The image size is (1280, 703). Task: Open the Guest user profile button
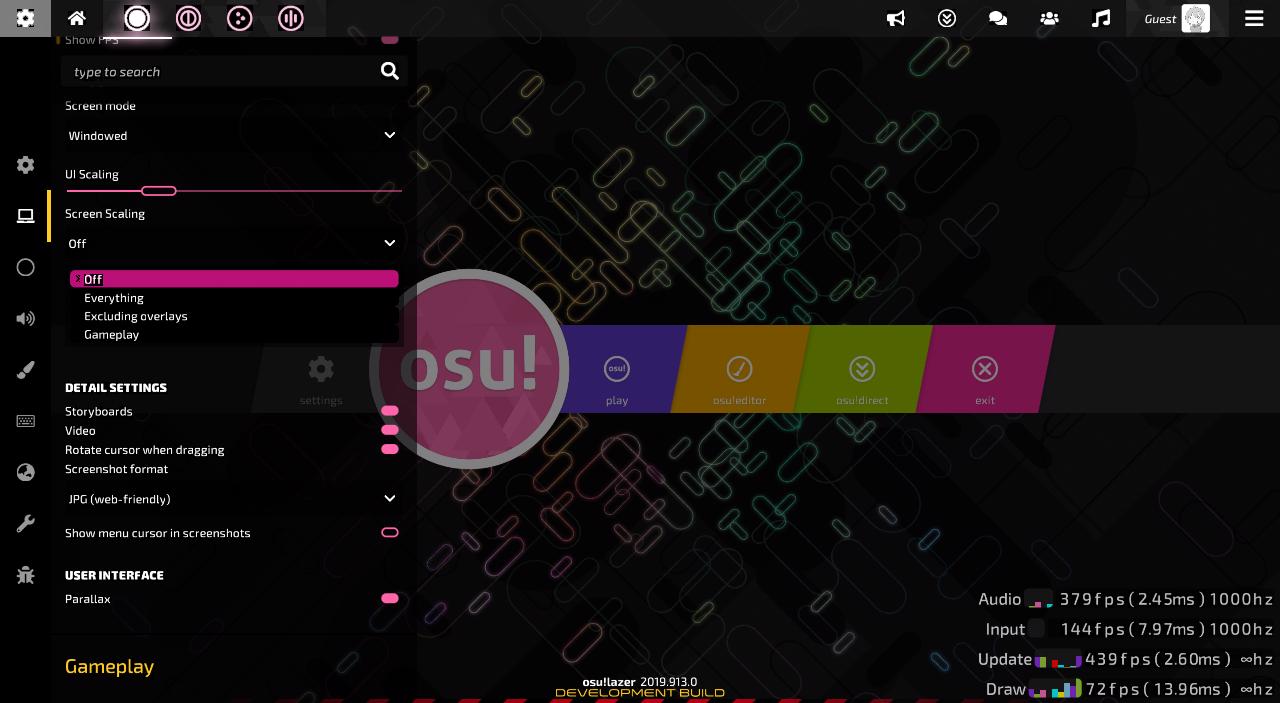pyautogui.click(x=1177, y=18)
